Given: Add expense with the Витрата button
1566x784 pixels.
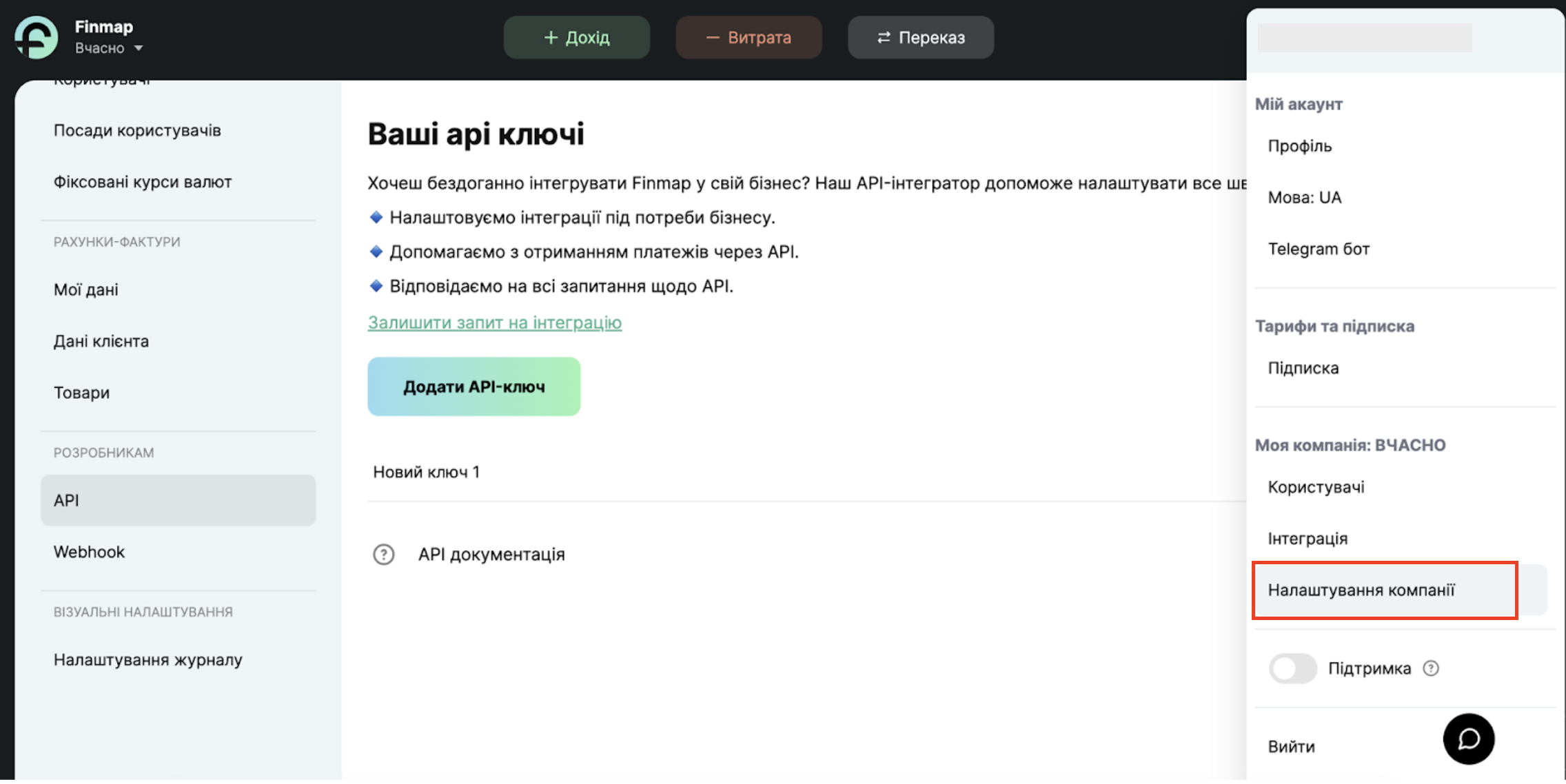Looking at the screenshot, I should (749, 37).
